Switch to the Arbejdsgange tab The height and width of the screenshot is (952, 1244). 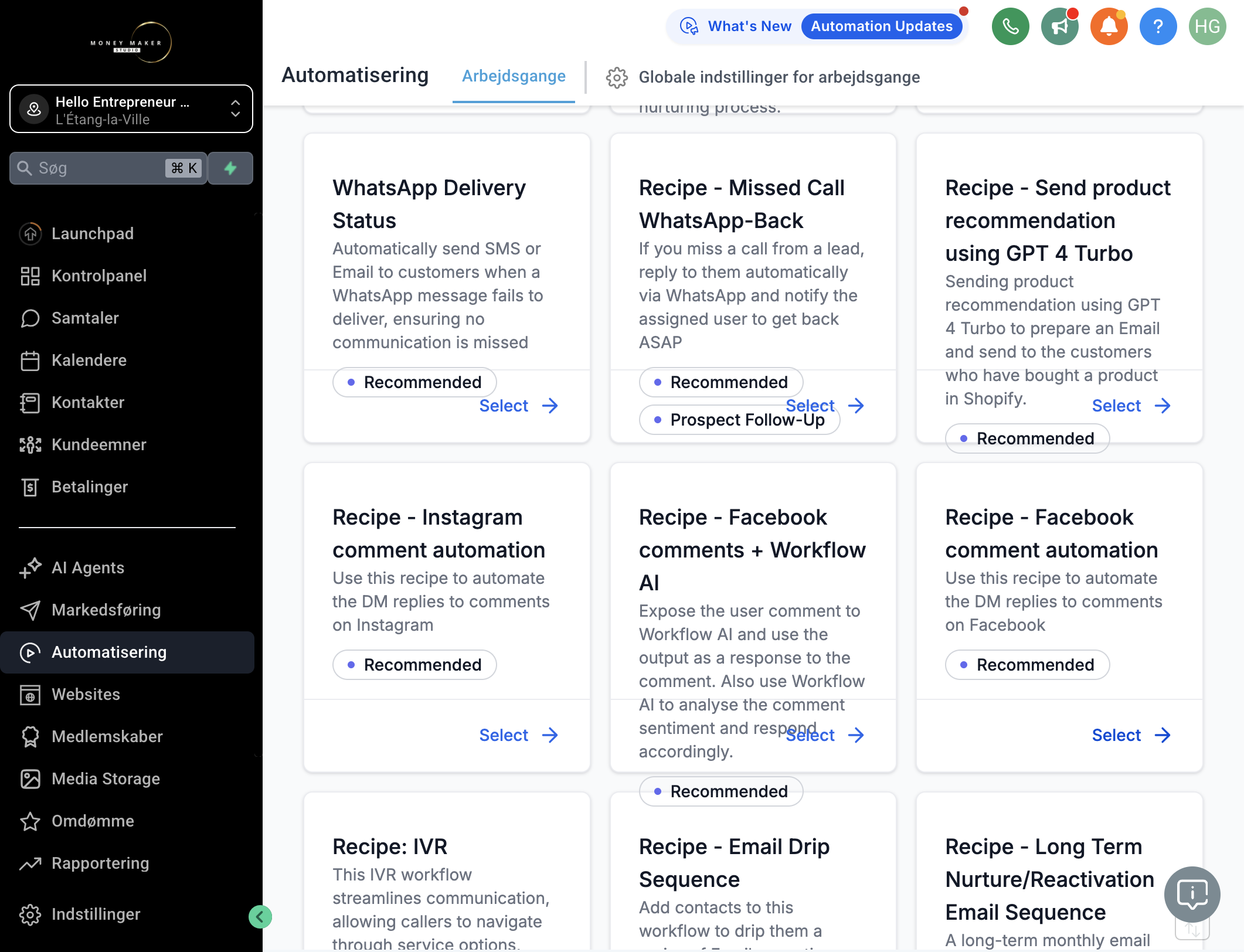(514, 76)
